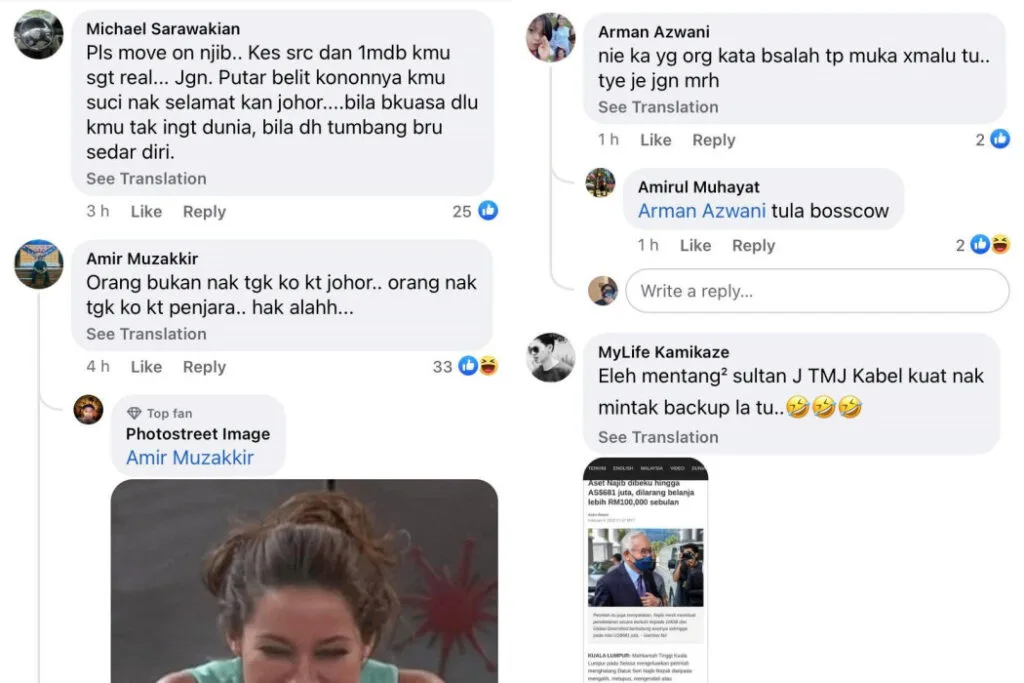Open the laughing woman image in reply
Screen dimensions: 1024x683
(304, 581)
